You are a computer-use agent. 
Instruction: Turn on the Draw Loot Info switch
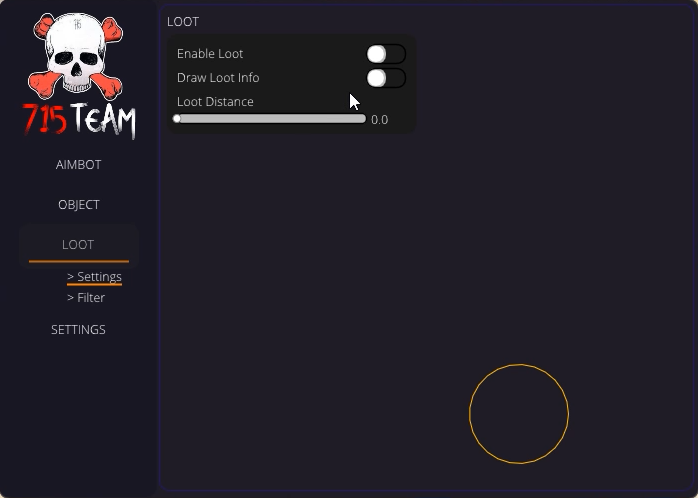[x=386, y=78]
